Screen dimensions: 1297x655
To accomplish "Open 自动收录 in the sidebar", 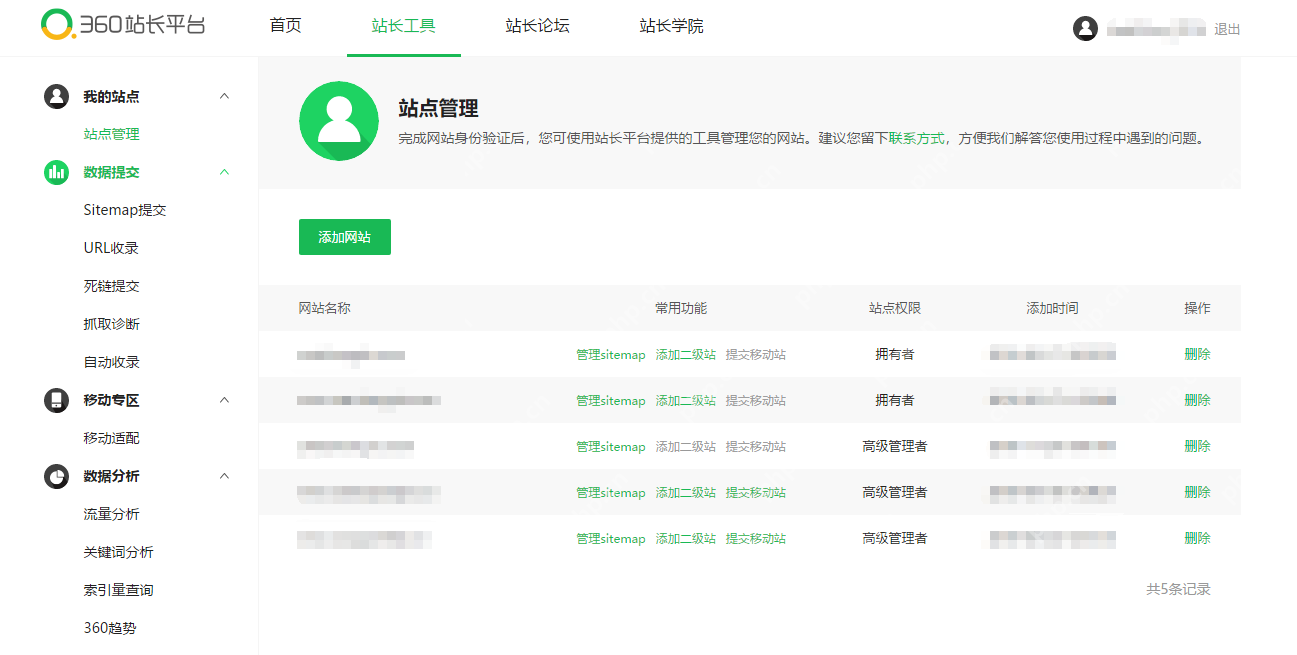I will point(111,362).
